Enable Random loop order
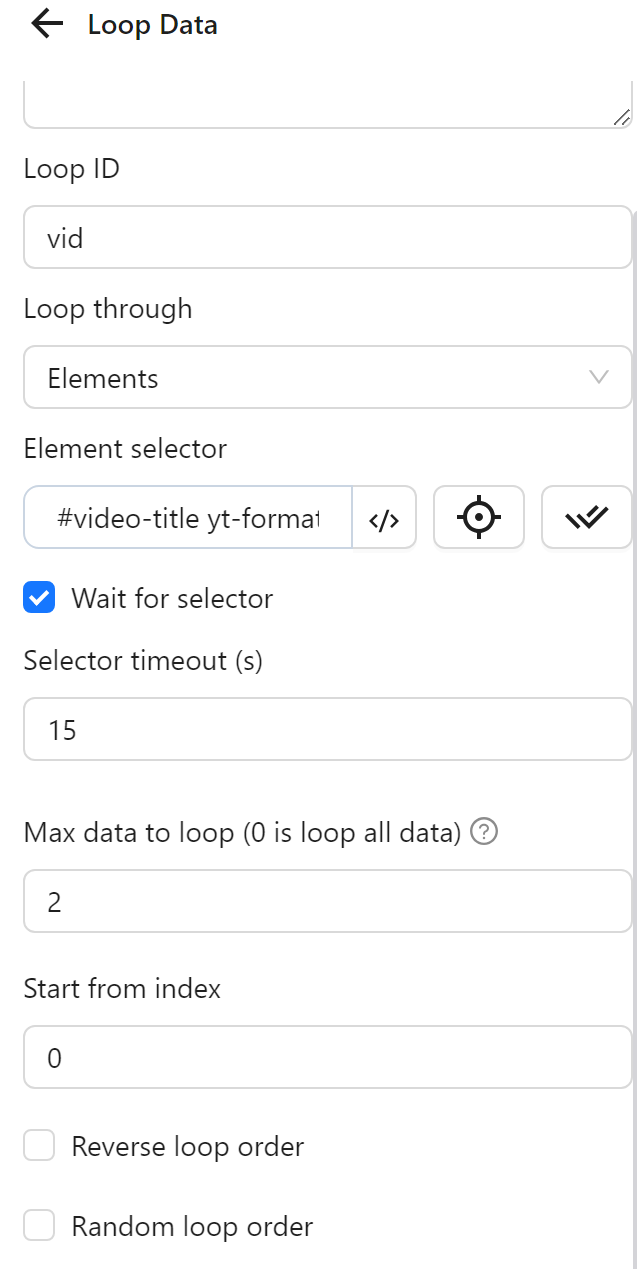The height and width of the screenshot is (1269, 637). tap(39, 1225)
